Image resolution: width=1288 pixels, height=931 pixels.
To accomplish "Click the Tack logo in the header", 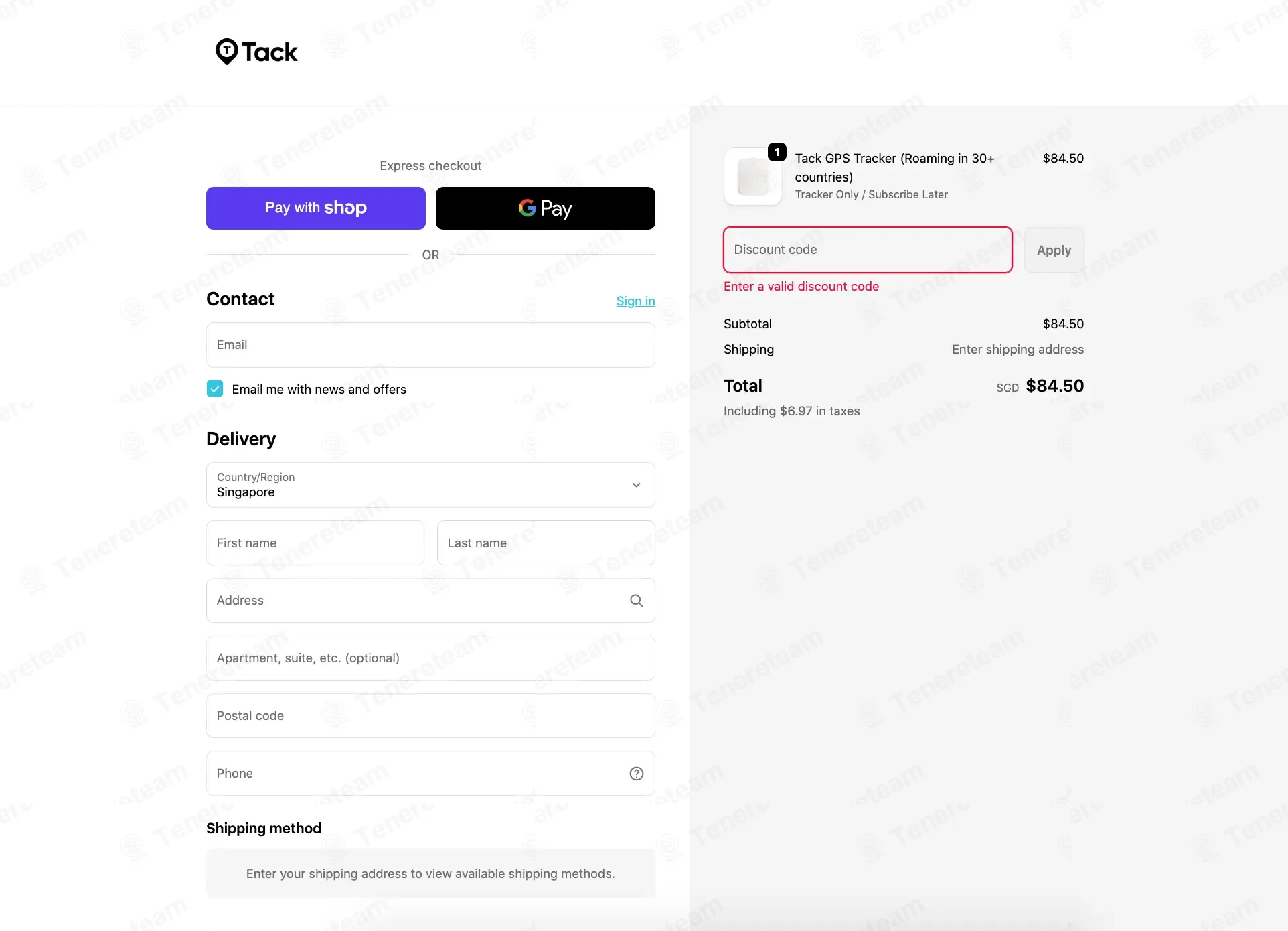I will point(256,52).
